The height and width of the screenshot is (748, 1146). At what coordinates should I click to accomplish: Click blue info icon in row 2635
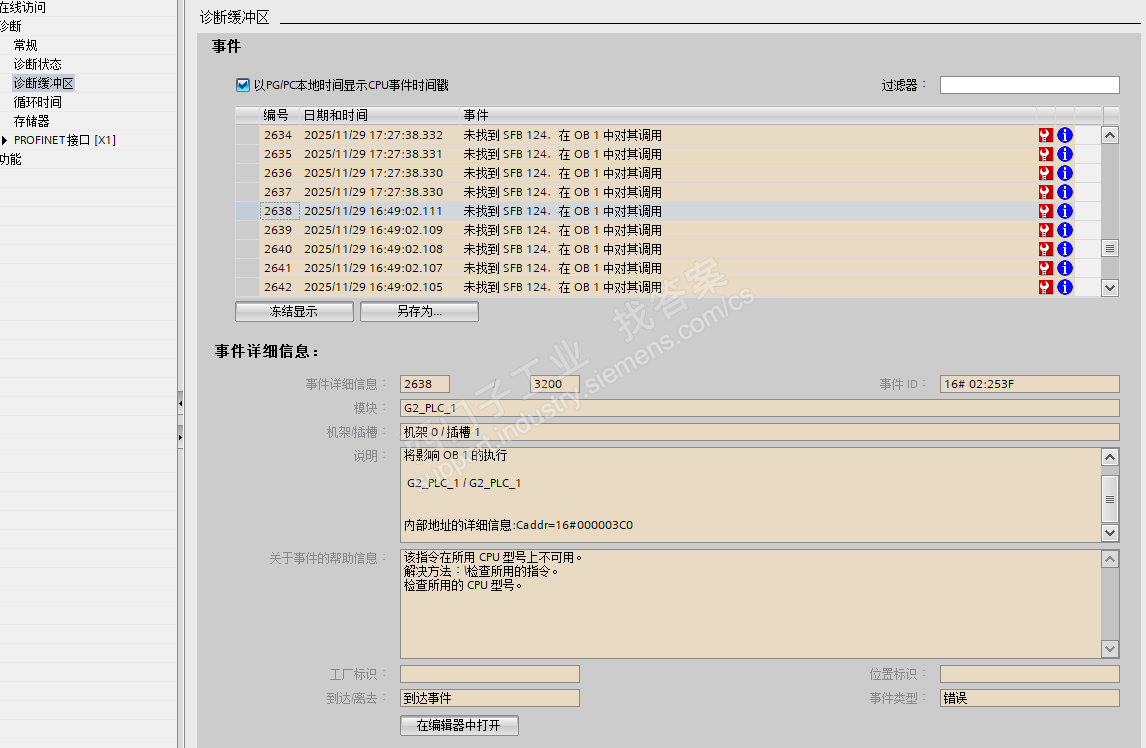pyautogui.click(x=1065, y=154)
